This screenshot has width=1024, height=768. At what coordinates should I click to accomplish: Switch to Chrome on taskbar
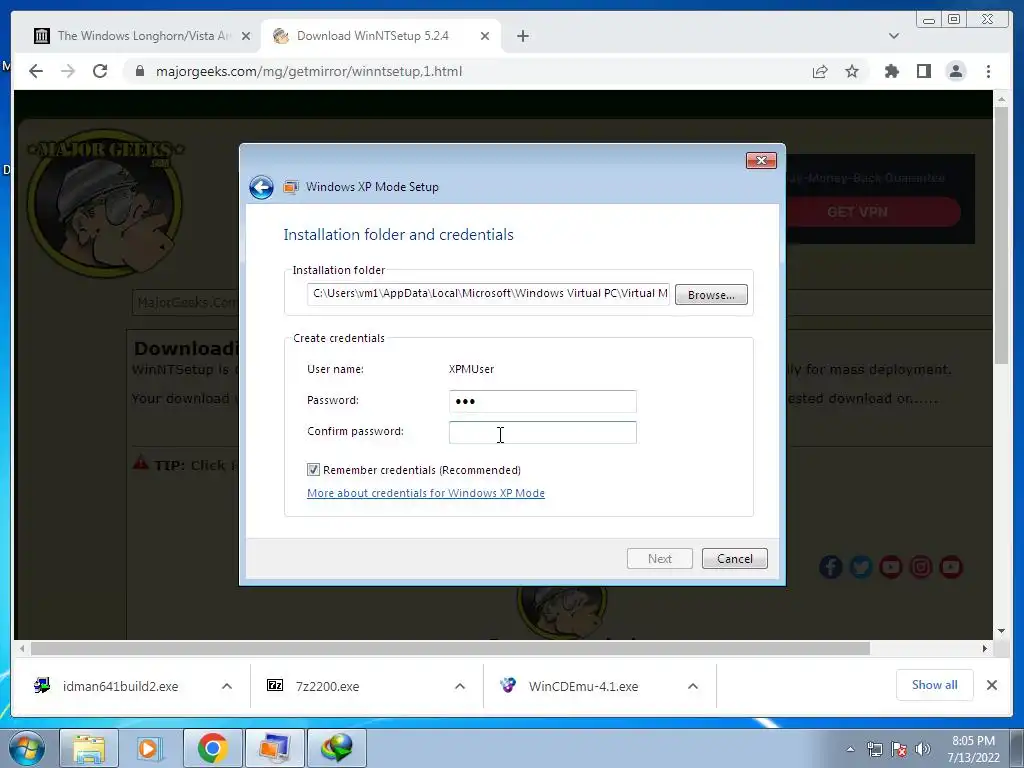pyautogui.click(x=212, y=748)
